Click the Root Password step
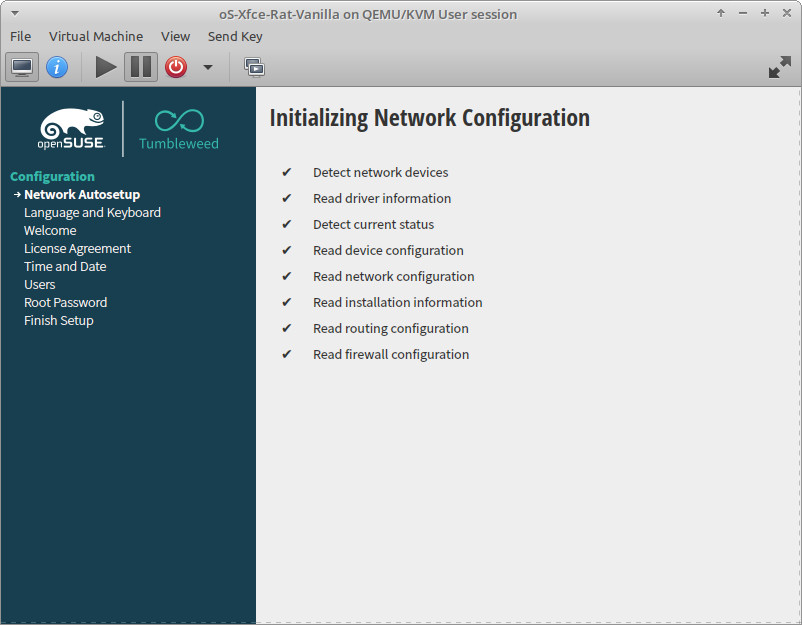 point(65,302)
